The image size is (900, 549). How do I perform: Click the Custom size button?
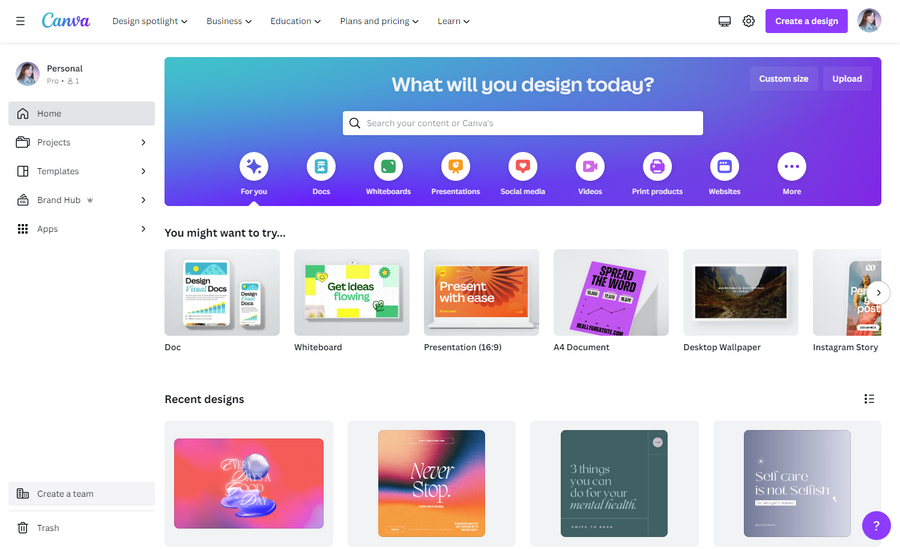pyautogui.click(x=783, y=79)
